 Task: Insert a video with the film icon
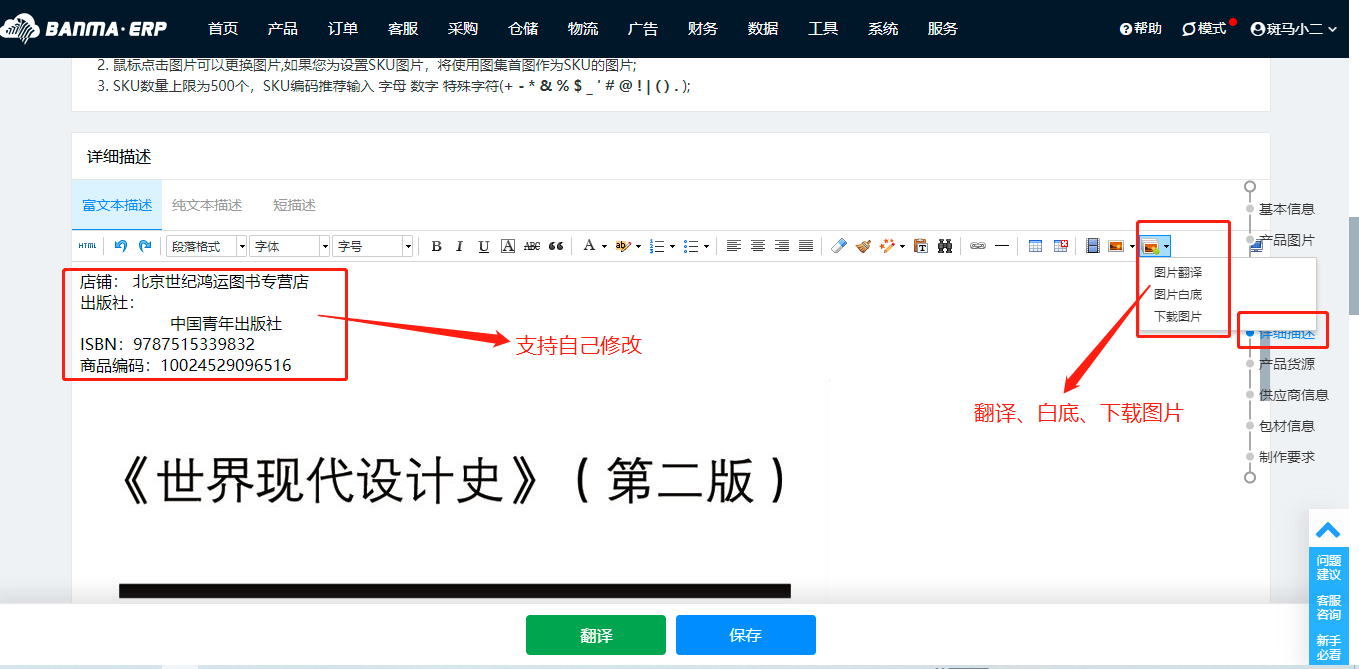coord(1093,246)
